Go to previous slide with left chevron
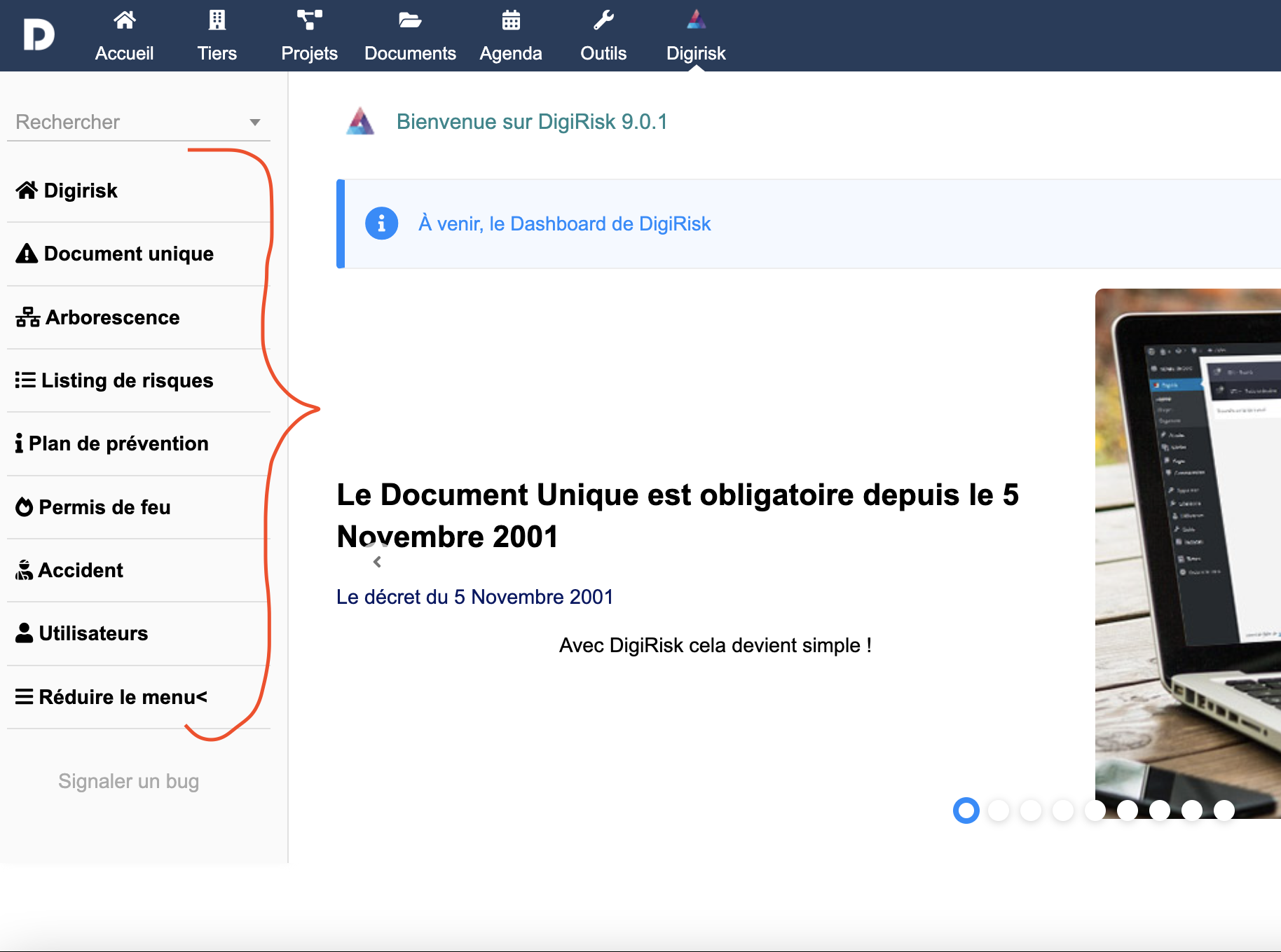 [377, 562]
